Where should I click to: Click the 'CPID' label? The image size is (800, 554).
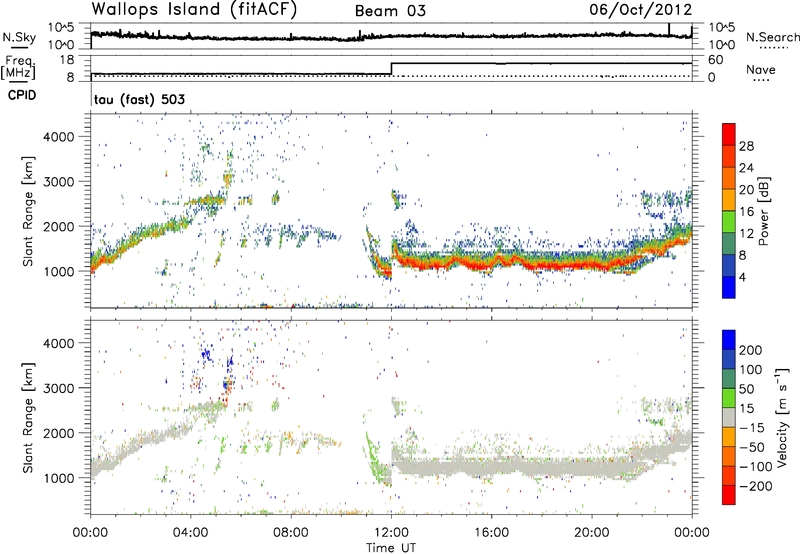click(22, 95)
